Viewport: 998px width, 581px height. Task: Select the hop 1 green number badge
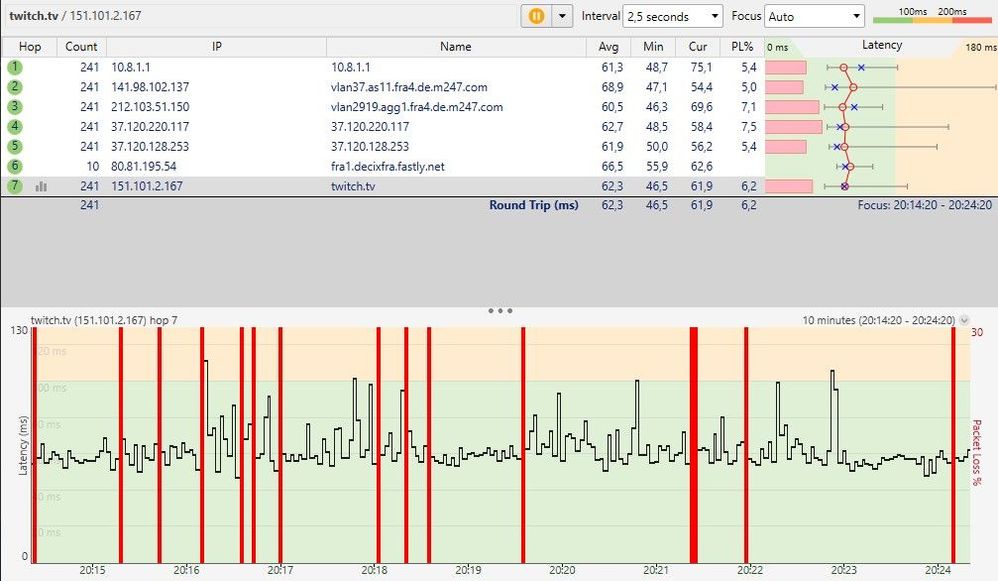(x=14, y=67)
